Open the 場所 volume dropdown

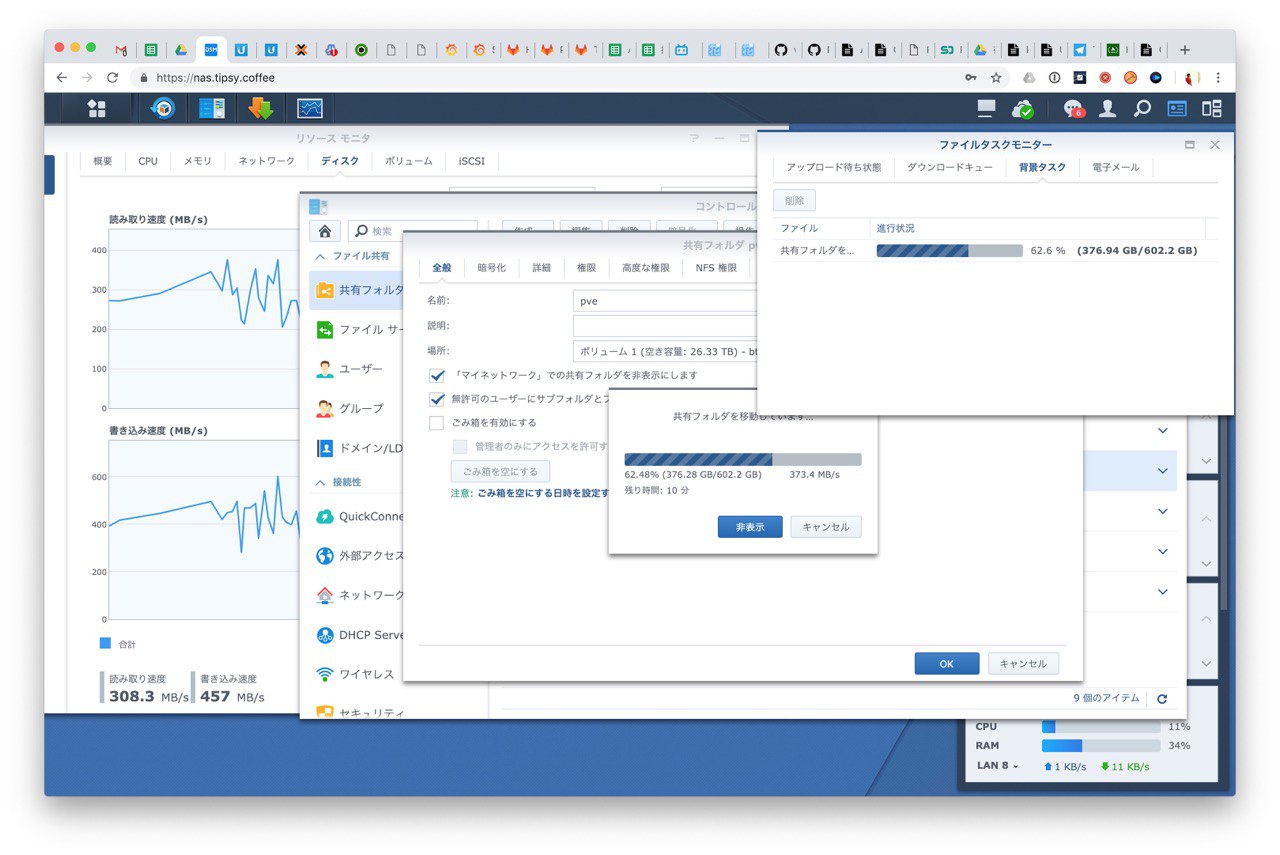point(665,351)
